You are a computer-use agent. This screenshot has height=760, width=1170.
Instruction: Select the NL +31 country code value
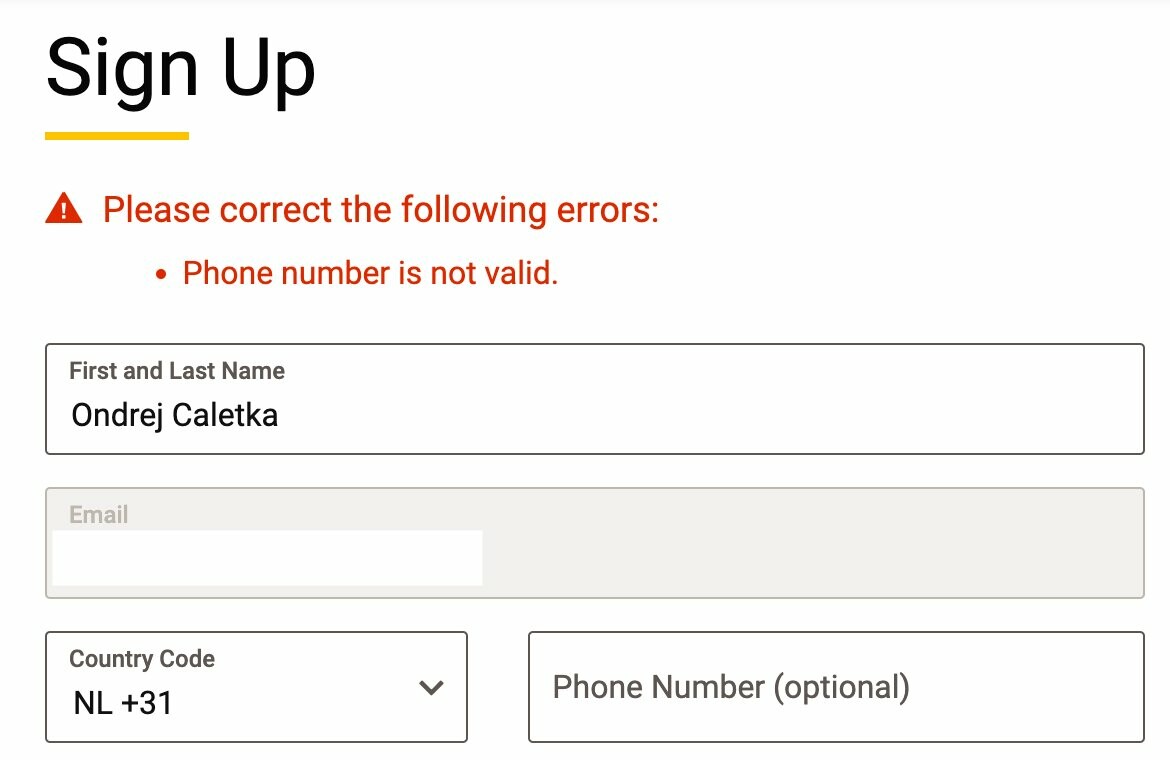tap(123, 703)
